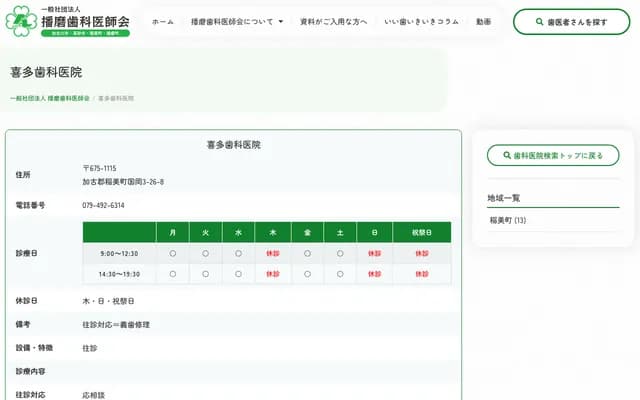Click the Sunday afternoon 休診 cell

coord(374,274)
